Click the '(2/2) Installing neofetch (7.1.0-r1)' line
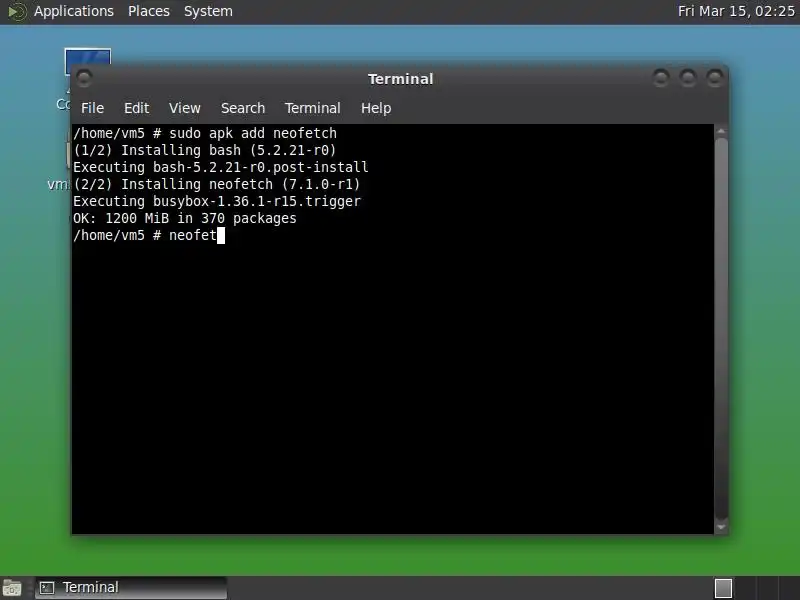The height and width of the screenshot is (600, 800). [x=217, y=184]
